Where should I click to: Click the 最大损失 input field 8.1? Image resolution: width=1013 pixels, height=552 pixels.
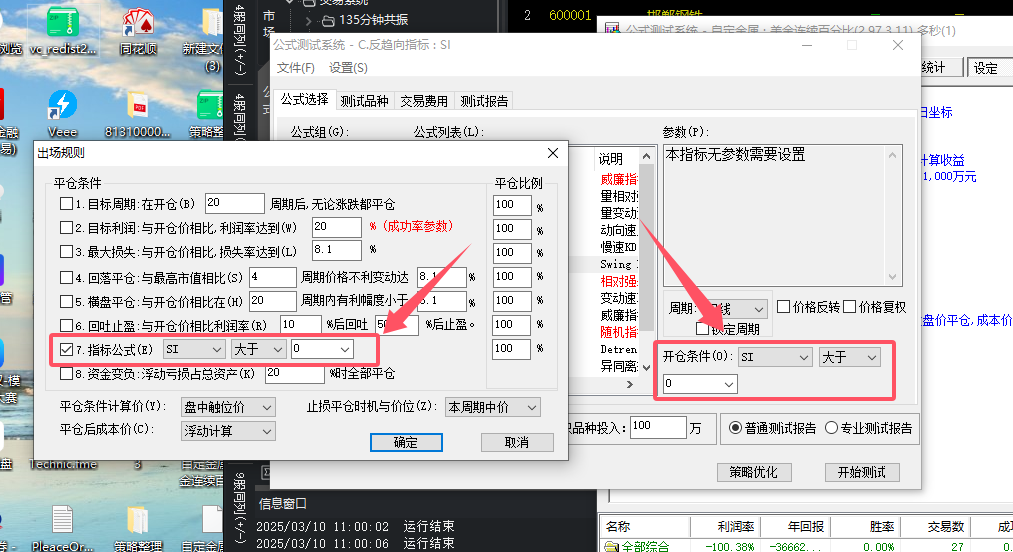[337, 249]
